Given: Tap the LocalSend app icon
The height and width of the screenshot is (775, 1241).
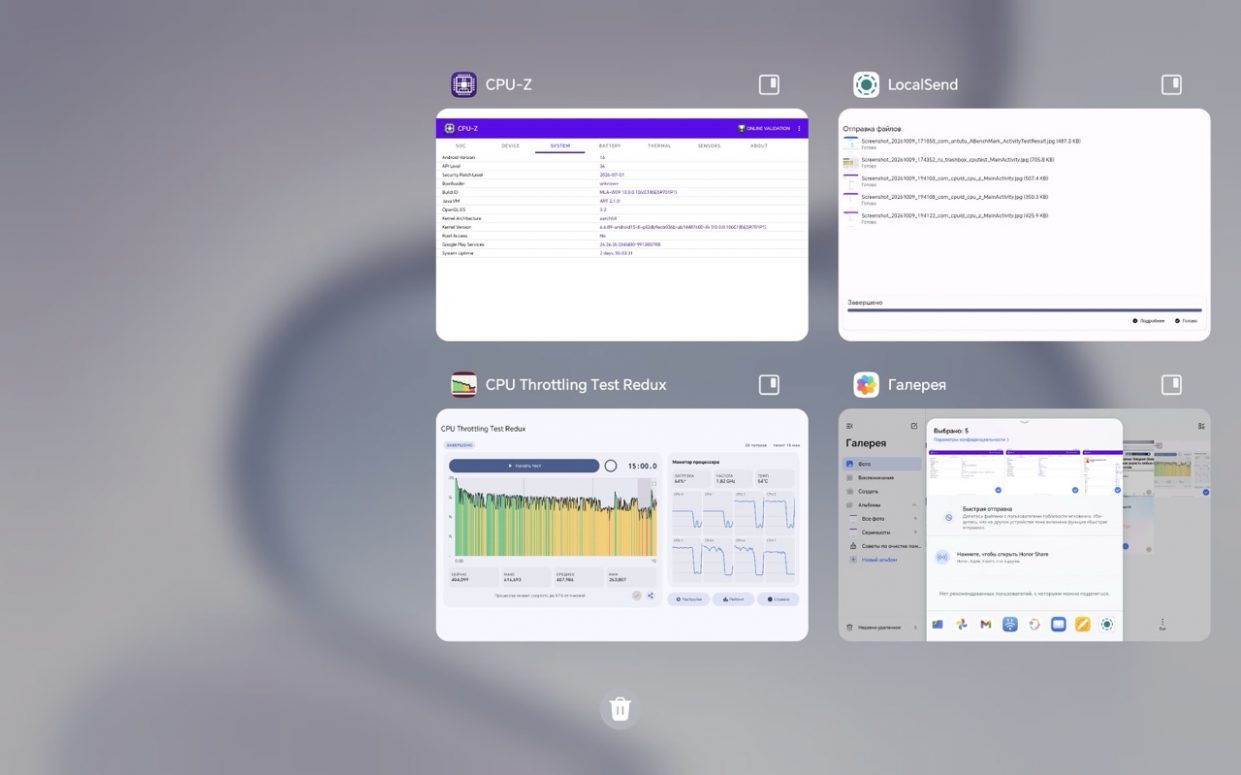Looking at the screenshot, I should pos(866,84).
